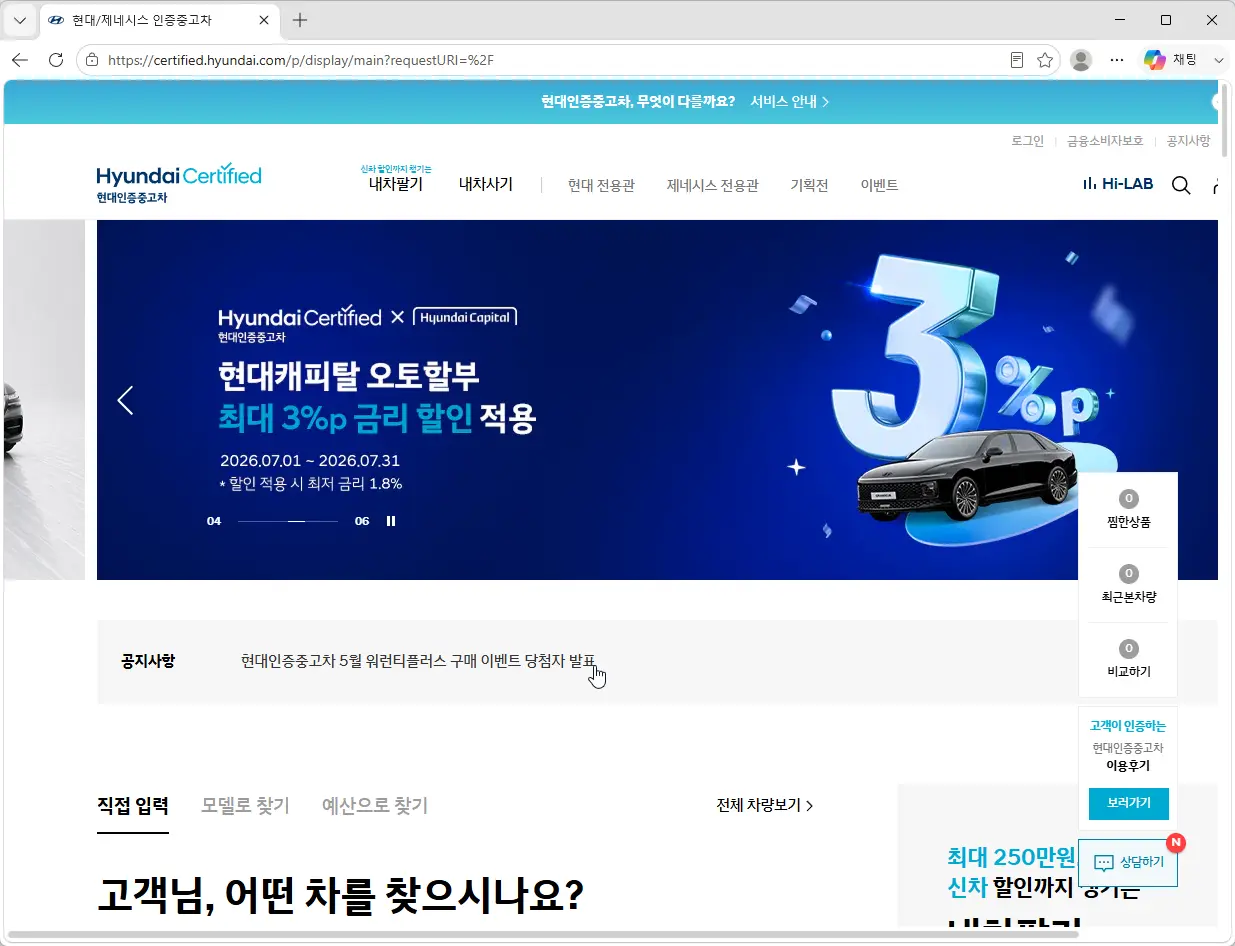Open 이벤트 menu
The image size is (1235, 946).
coord(879,185)
